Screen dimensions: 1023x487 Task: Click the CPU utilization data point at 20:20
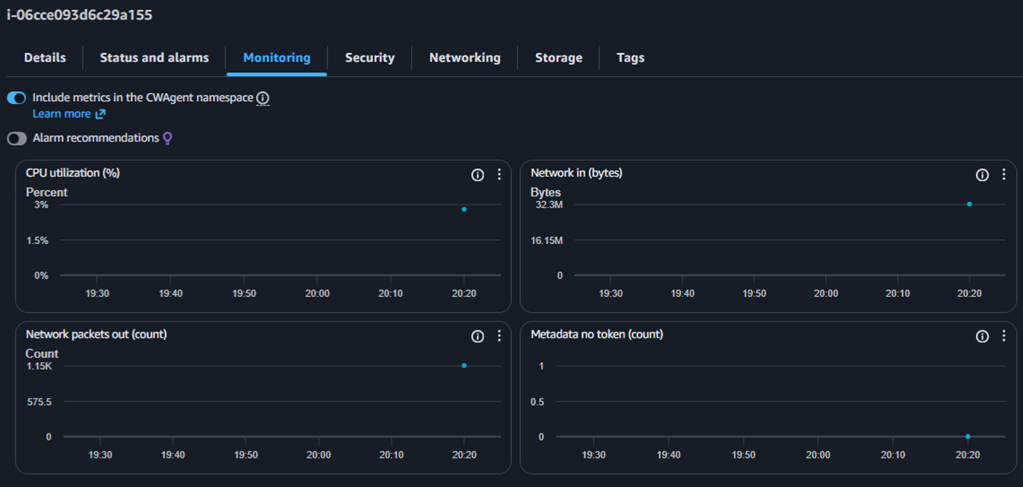point(464,210)
